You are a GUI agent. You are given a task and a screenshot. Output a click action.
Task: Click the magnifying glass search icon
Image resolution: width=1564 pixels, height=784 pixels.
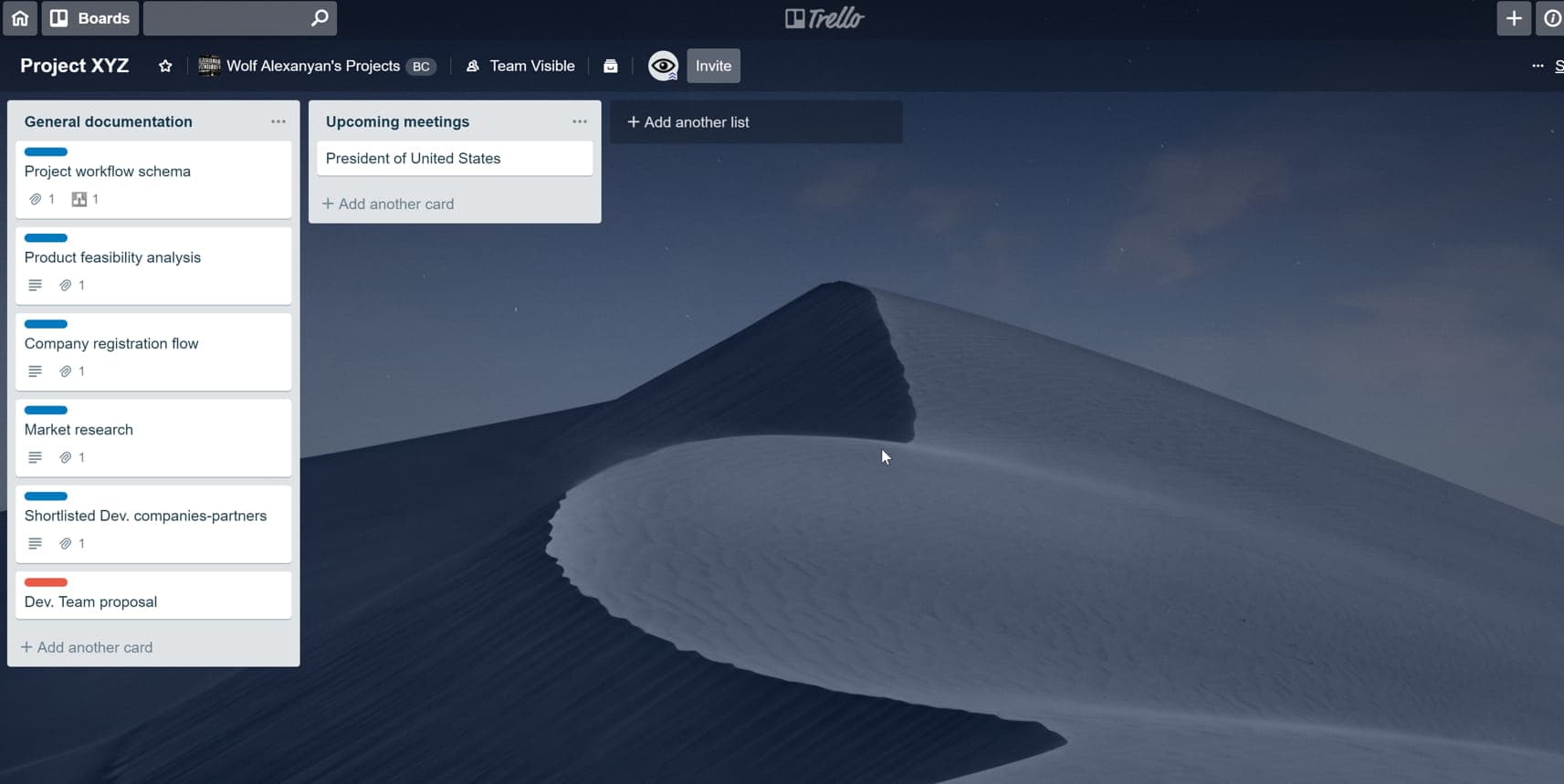point(320,18)
